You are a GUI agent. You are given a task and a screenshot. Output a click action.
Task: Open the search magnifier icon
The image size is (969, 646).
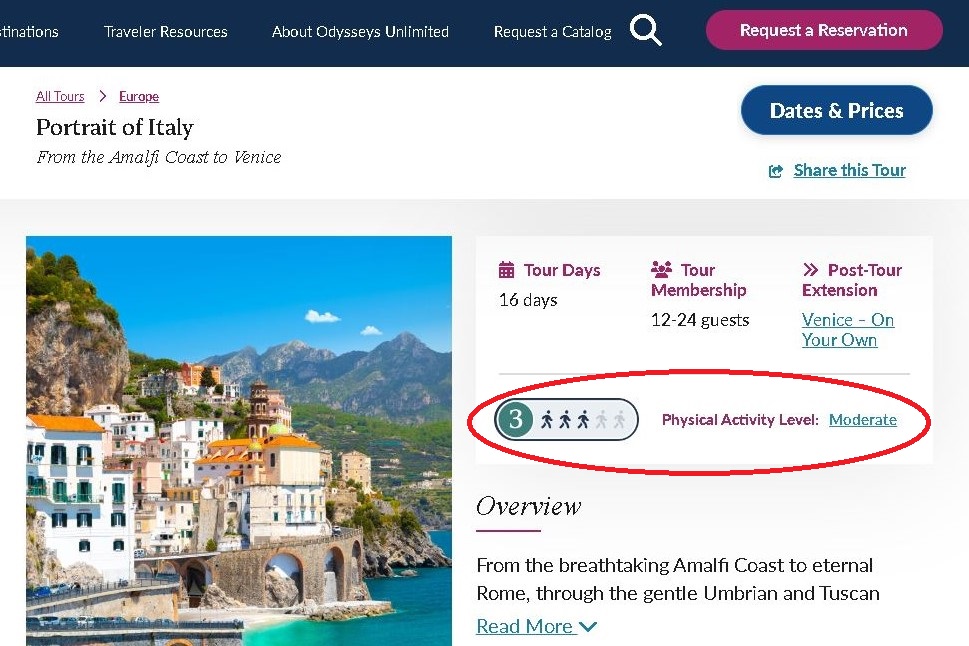coord(646,30)
